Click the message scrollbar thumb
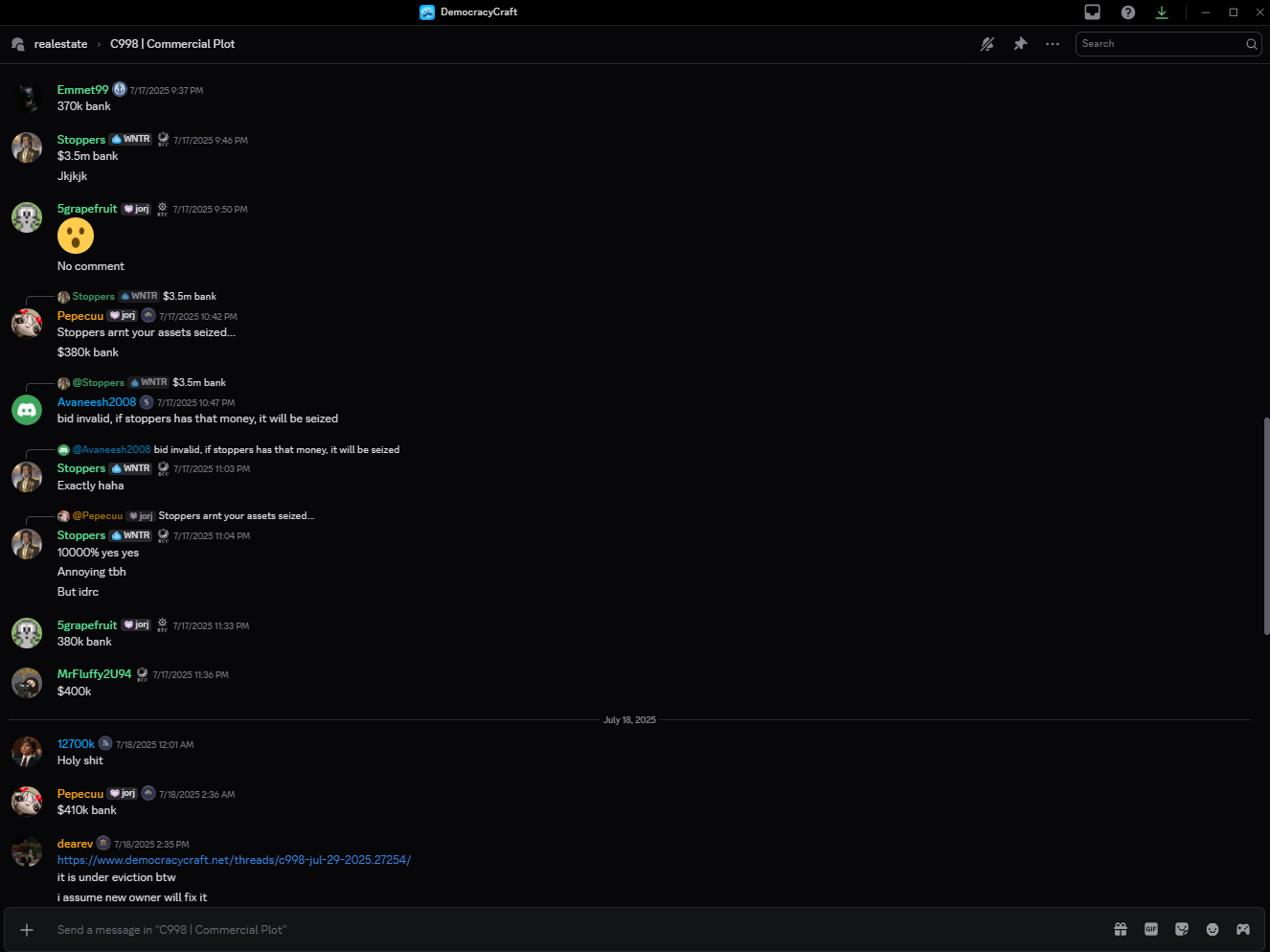Screen dimensions: 1270x952 click(1266, 526)
